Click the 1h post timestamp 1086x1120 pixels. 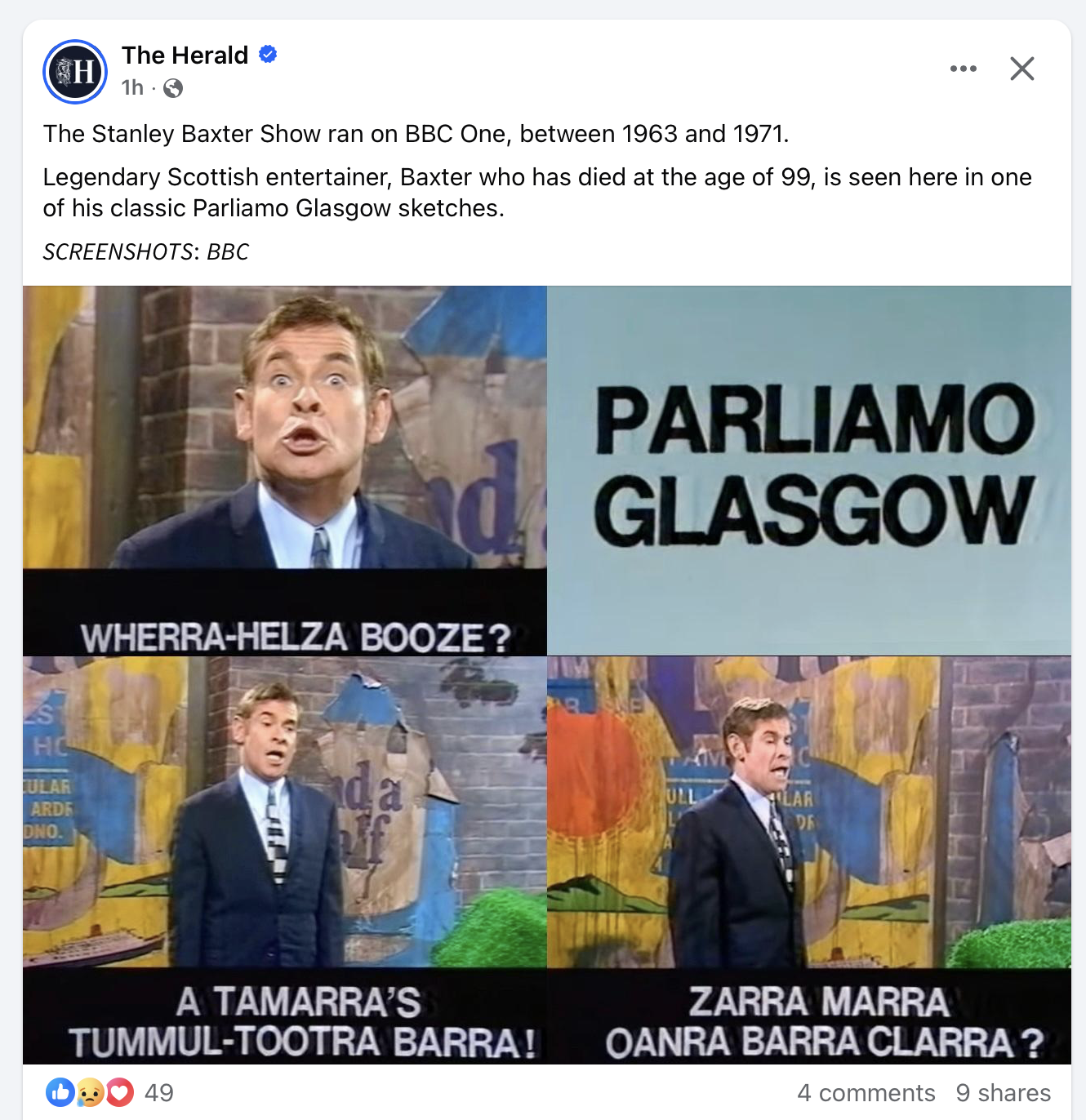[132, 87]
